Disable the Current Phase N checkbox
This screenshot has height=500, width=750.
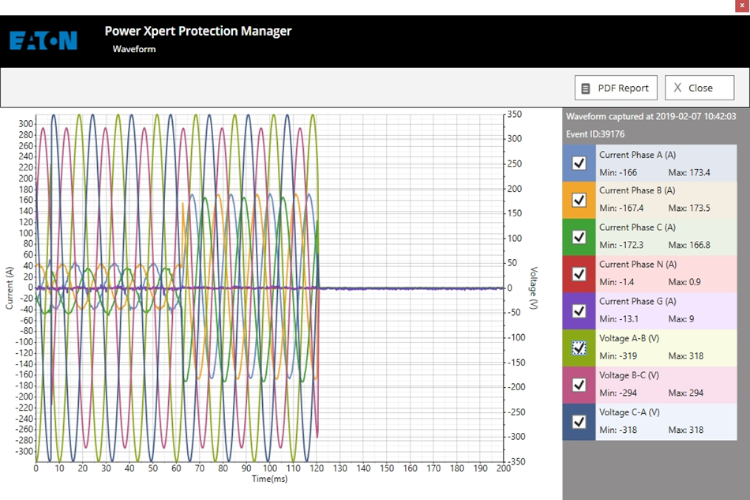tap(578, 274)
